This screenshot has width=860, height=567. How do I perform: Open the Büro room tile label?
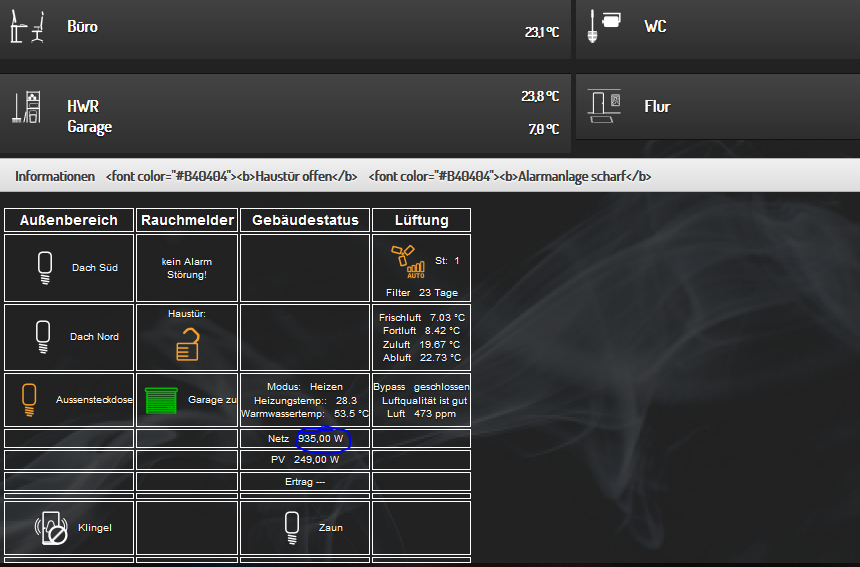coord(82,26)
